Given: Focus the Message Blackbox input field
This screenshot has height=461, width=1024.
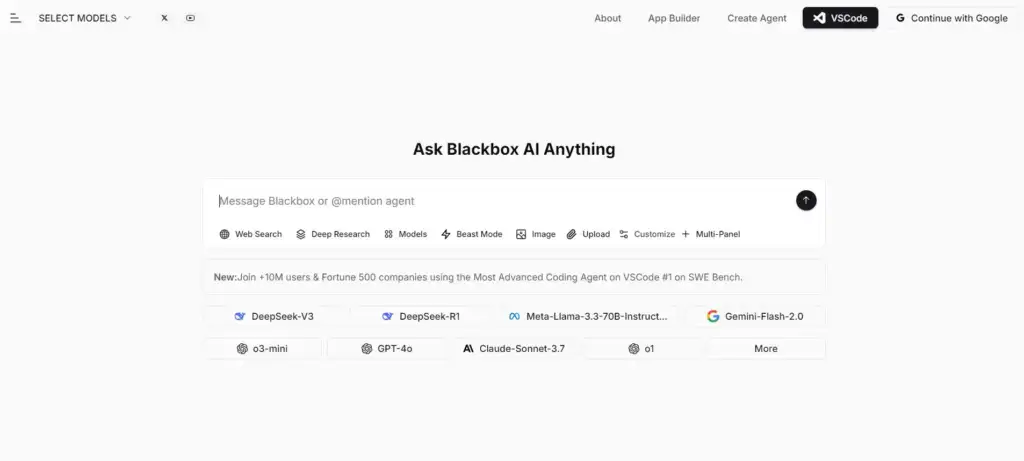Looking at the screenshot, I should coord(503,201).
